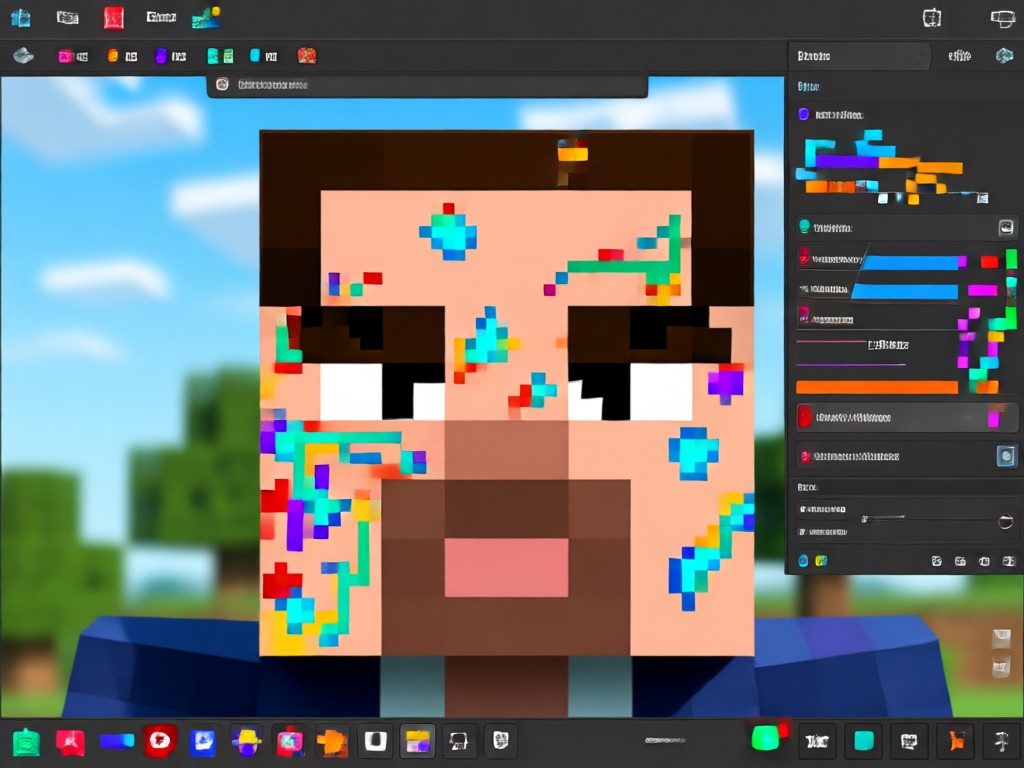Click the first grey icon at panel bottom-right
The width and height of the screenshot is (1024, 768).
click(936, 561)
